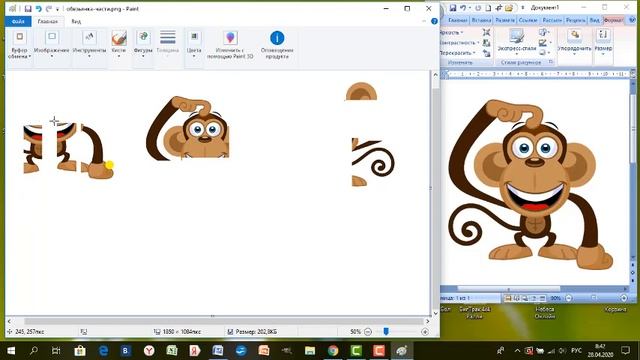Click the curly tail piece on Paint canvas
This screenshot has height=360, width=640.
click(373, 162)
